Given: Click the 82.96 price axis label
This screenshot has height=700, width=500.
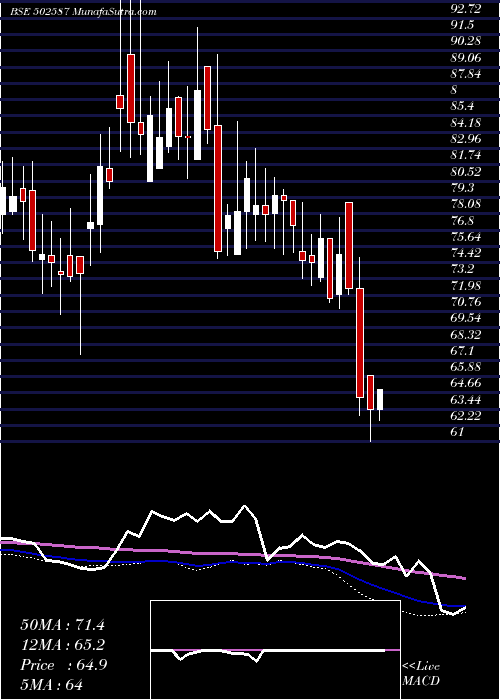Looking at the screenshot, I should coord(466,139).
